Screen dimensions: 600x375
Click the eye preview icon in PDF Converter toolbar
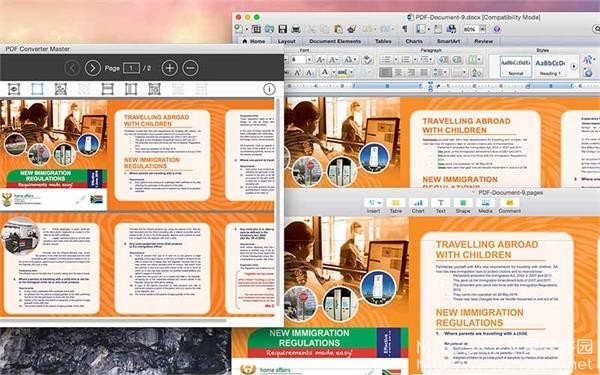pyautogui.click(x=14, y=89)
